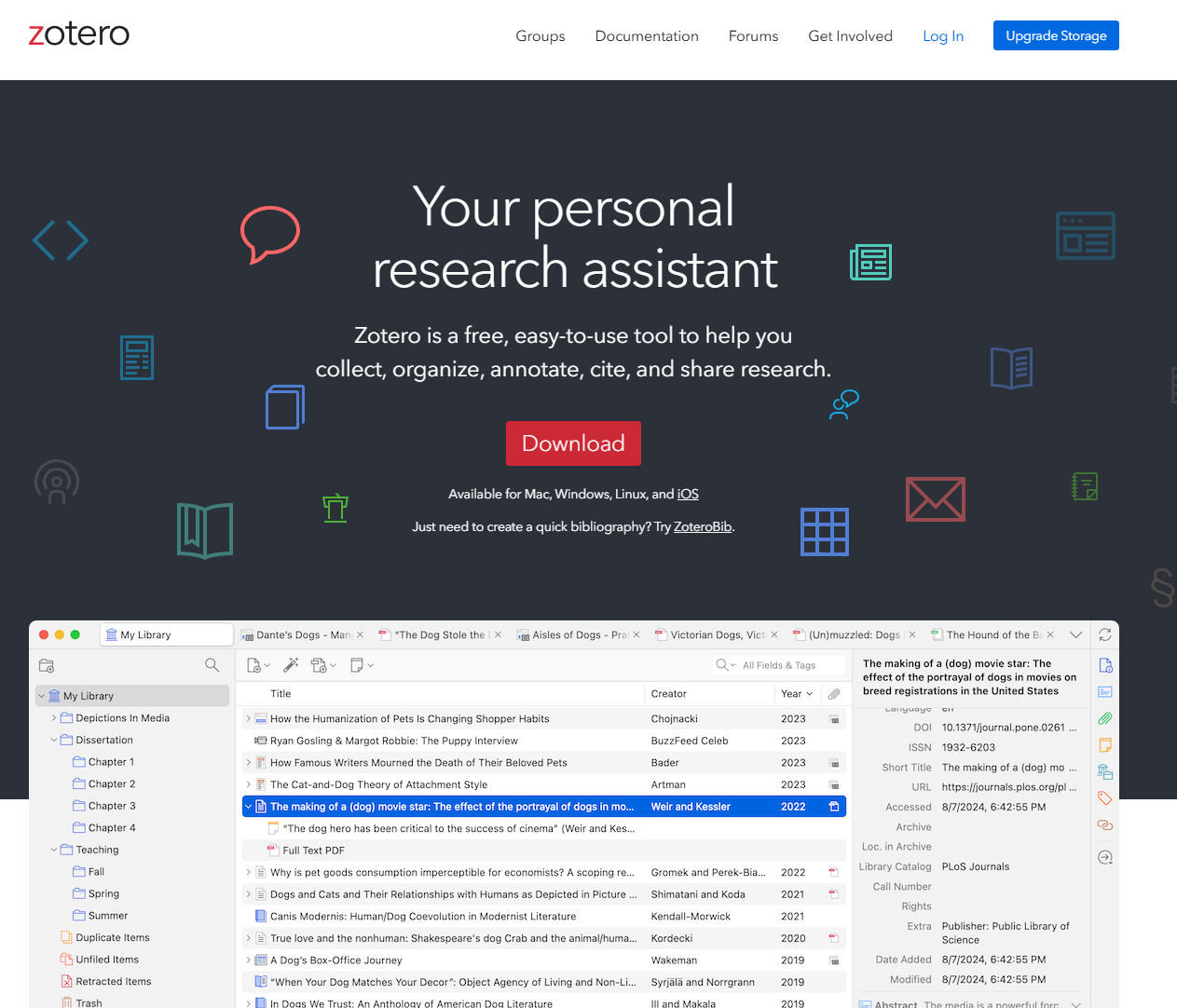Open the yellow sticky-note Notes section
Screen dimensions: 1177x1008
(1105, 744)
